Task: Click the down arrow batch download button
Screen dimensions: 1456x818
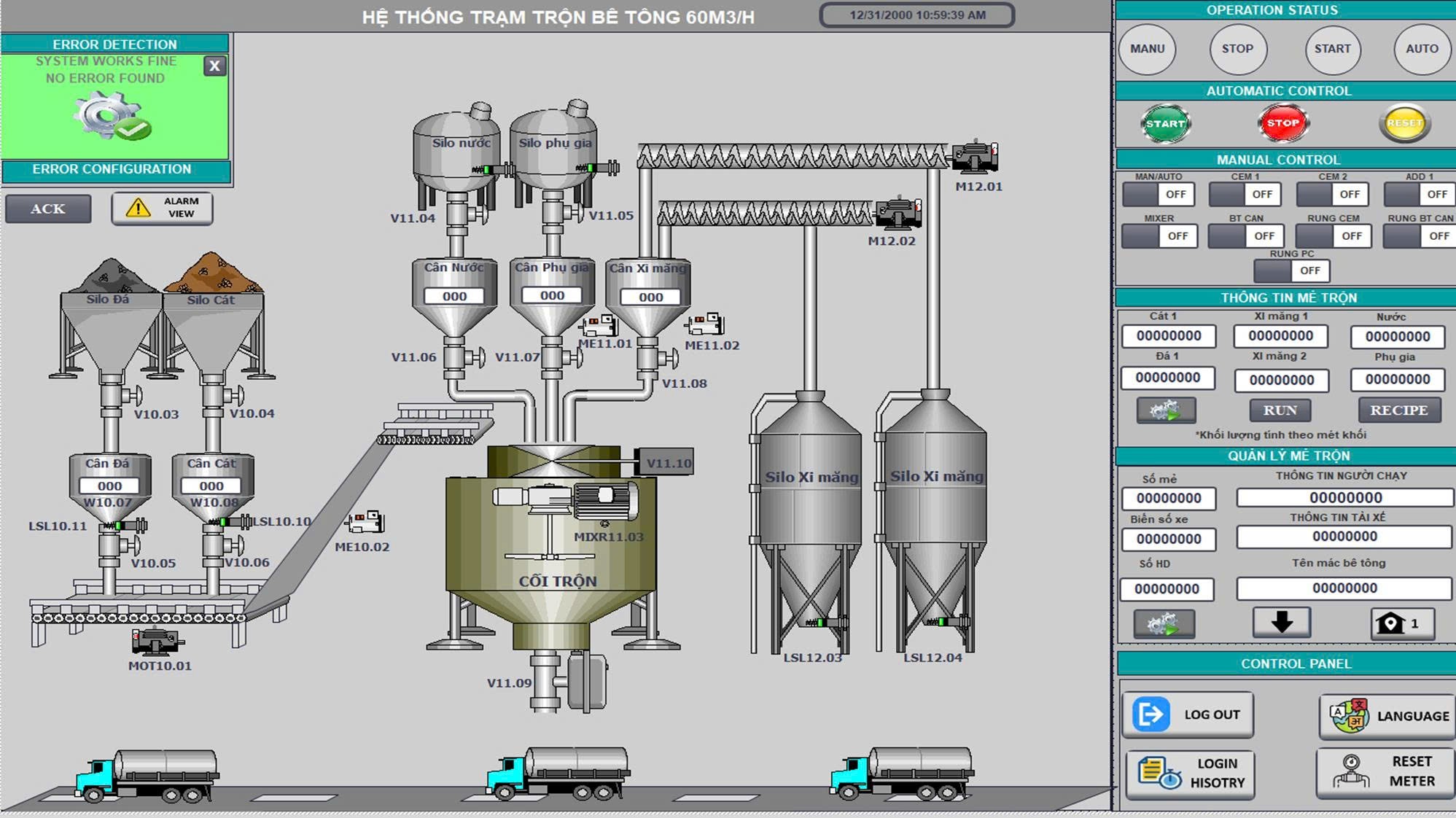Action: coord(1281,623)
